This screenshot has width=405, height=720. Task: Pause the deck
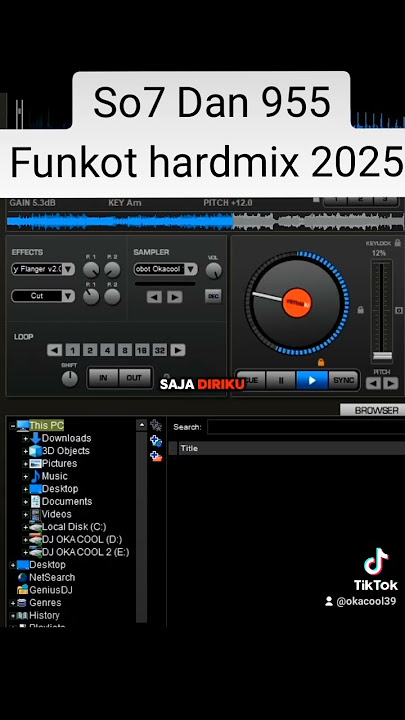click(x=281, y=380)
